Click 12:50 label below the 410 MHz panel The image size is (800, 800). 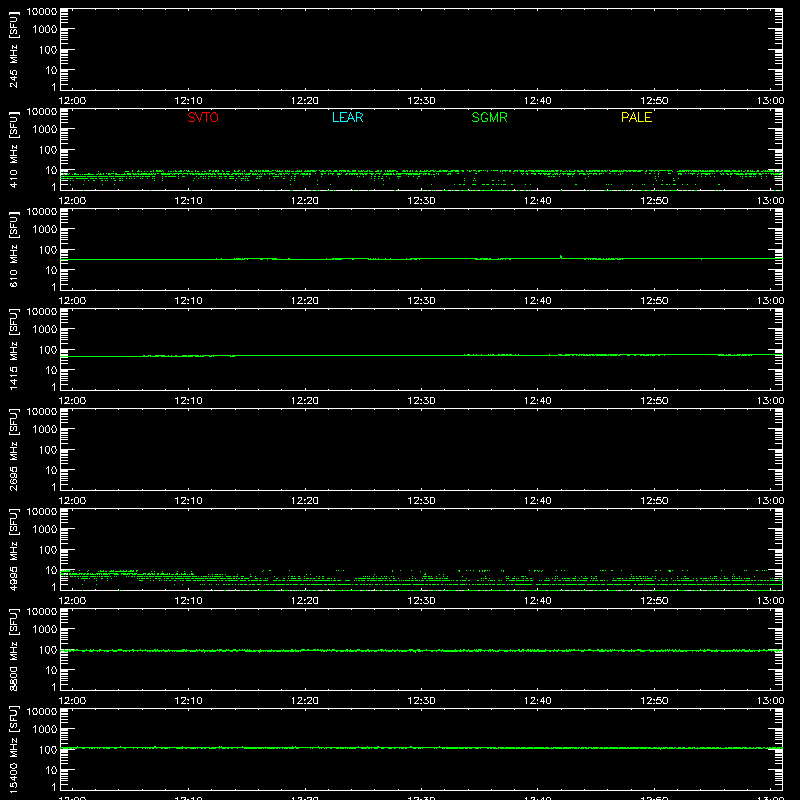654,201
